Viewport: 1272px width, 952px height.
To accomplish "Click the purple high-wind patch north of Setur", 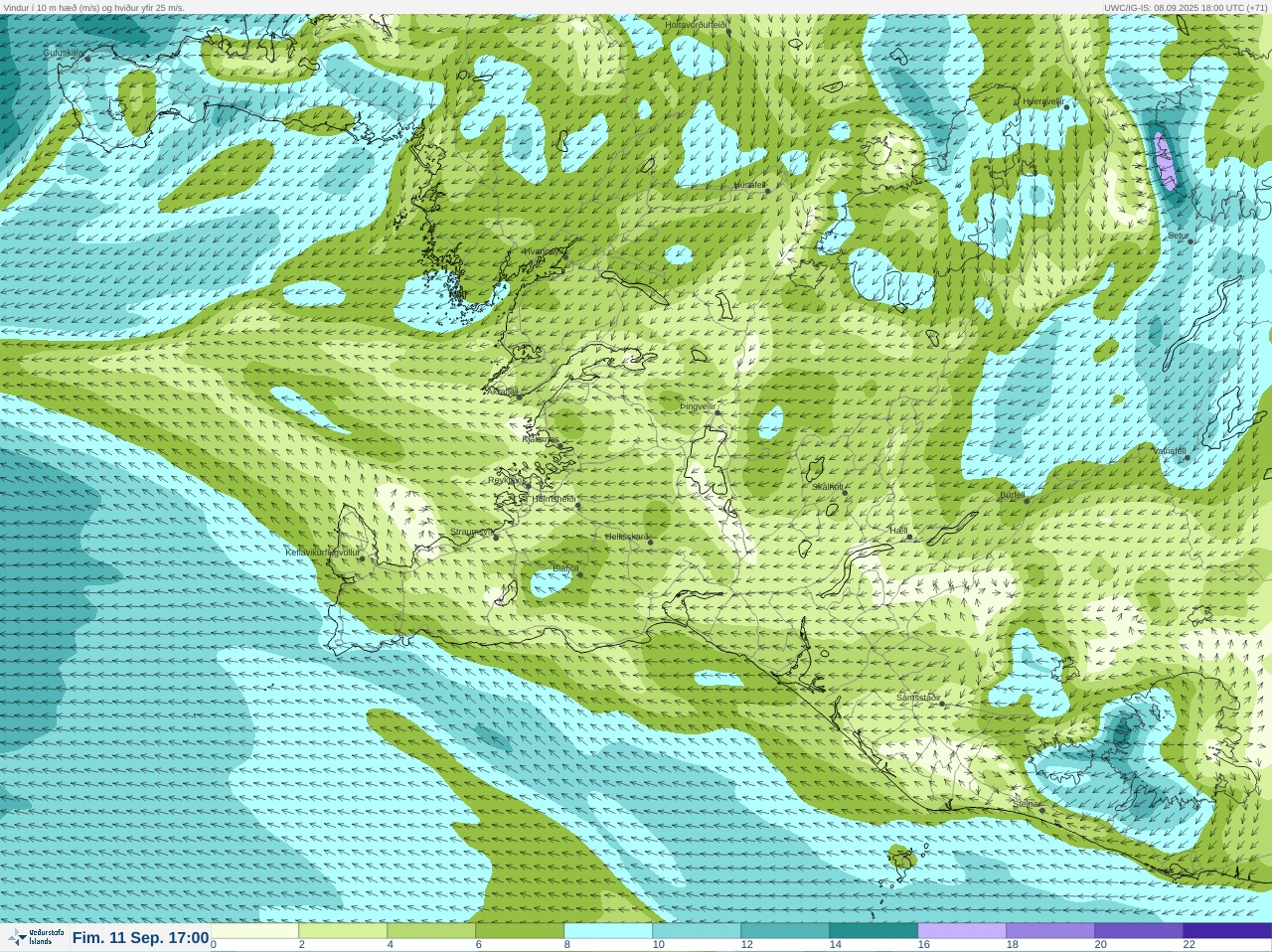I will click(x=1166, y=161).
